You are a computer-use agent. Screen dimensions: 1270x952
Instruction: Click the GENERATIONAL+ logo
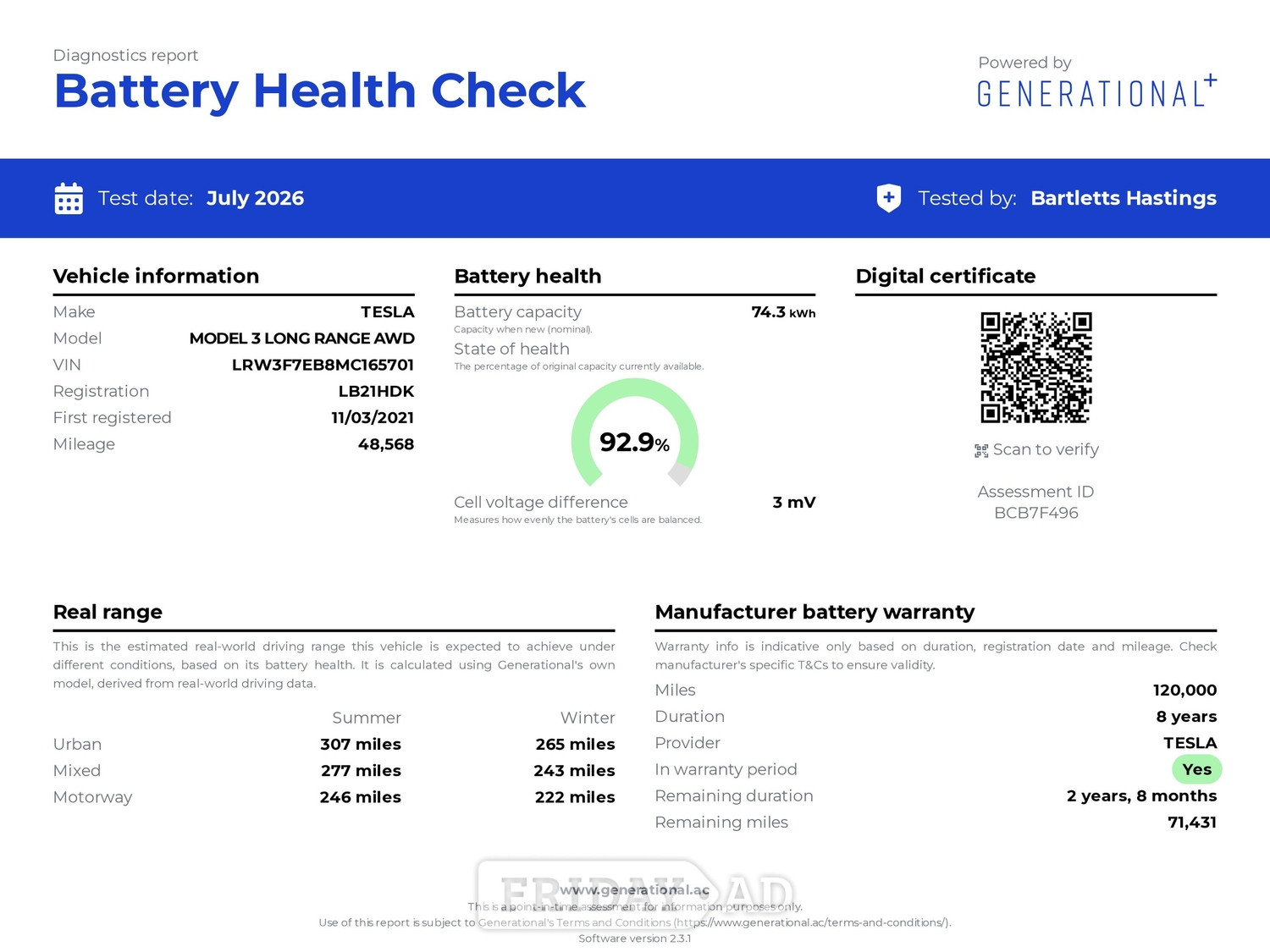tap(1097, 91)
